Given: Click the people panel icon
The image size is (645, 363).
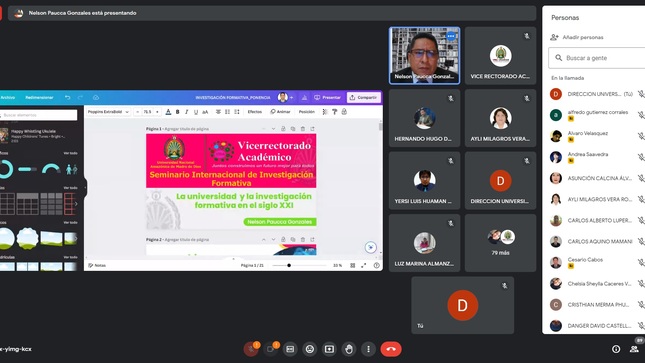Looking at the screenshot, I should coord(634,349).
